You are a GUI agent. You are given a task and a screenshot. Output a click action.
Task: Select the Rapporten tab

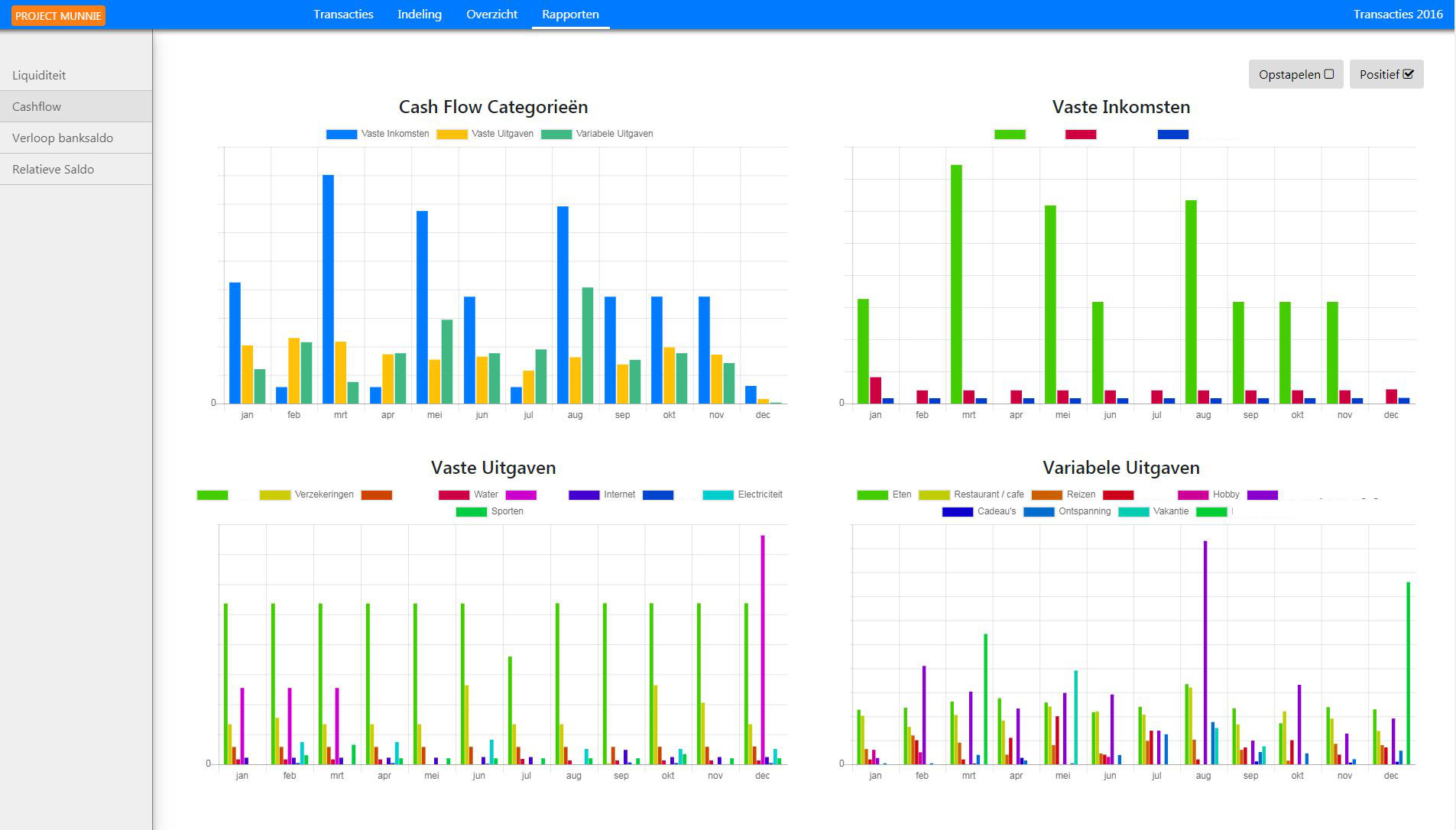pos(570,14)
